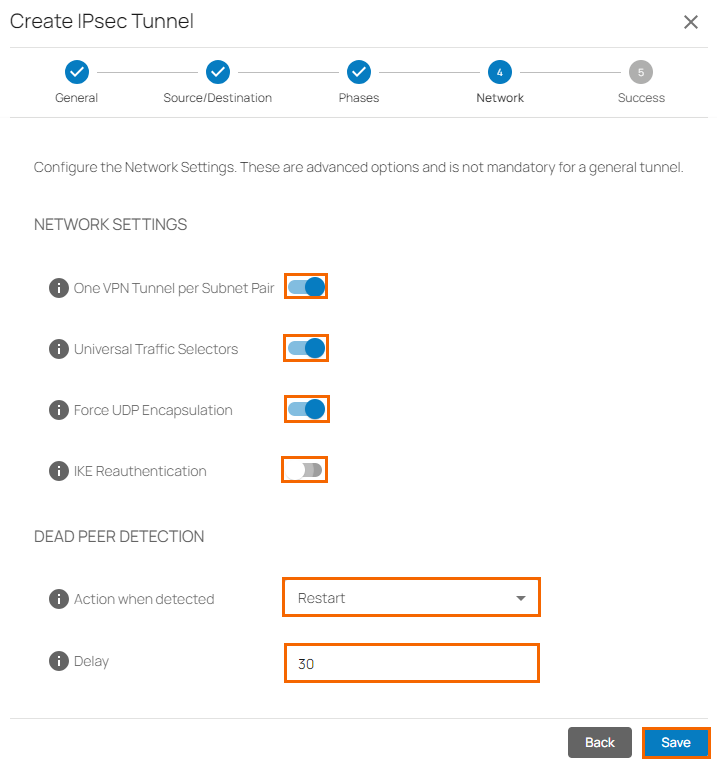717x762 pixels.
Task: Open the Action when detected dropdown
Action: coord(411,598)
